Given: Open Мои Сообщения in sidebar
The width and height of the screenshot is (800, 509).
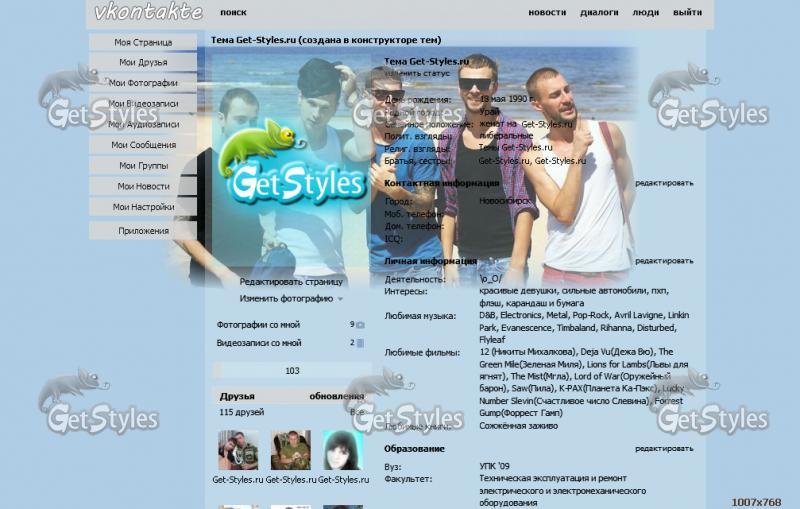Looking at the screenshot, I should click(143, 145).
